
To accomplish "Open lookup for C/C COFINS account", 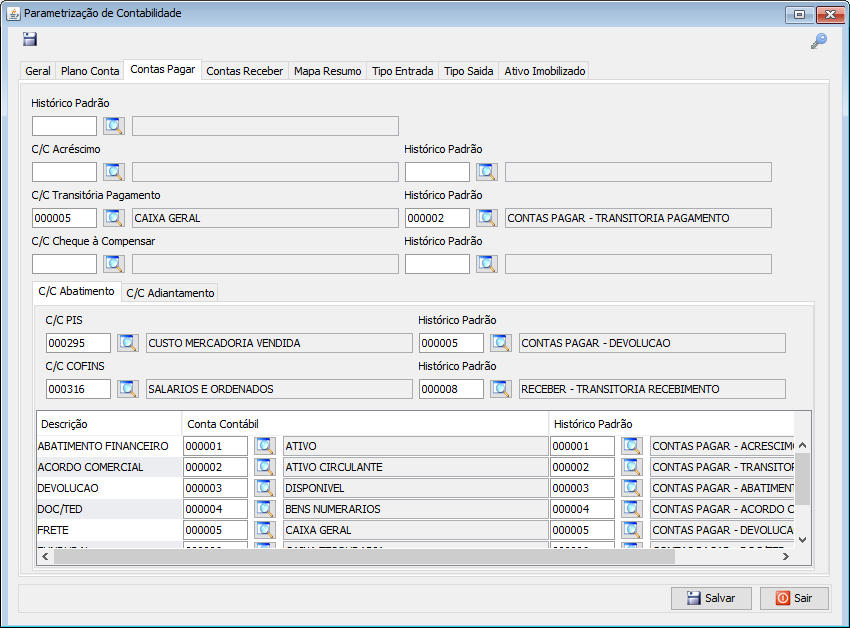I will click(127, 389).
